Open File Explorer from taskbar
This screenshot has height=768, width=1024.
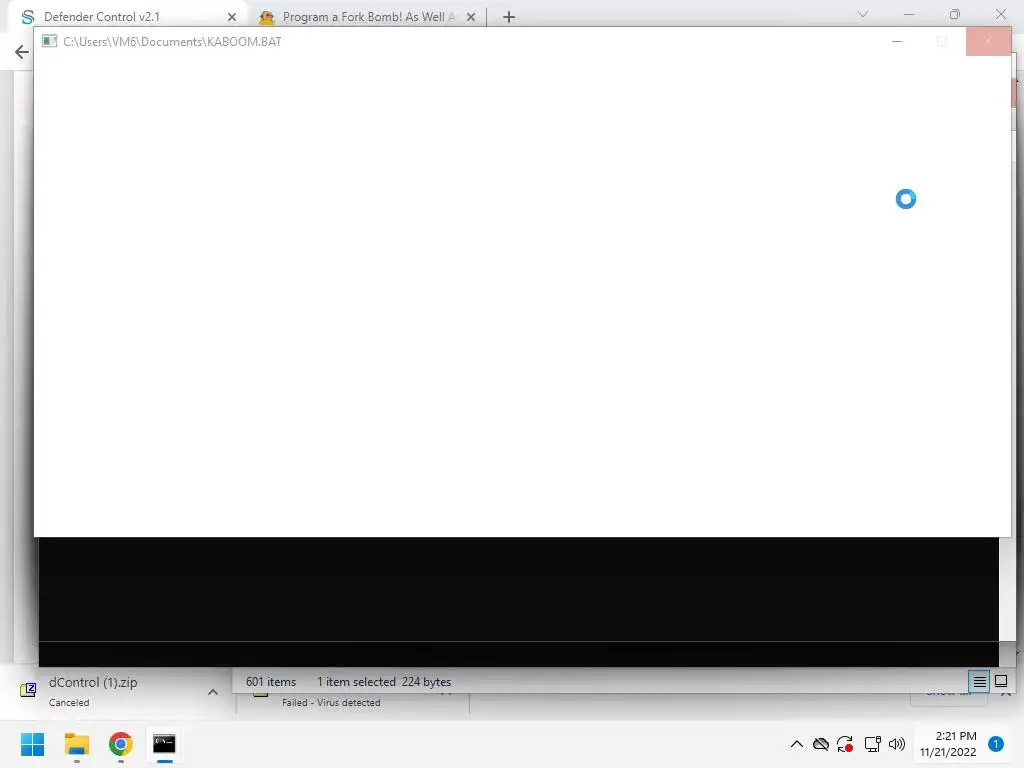coord(76,744)
